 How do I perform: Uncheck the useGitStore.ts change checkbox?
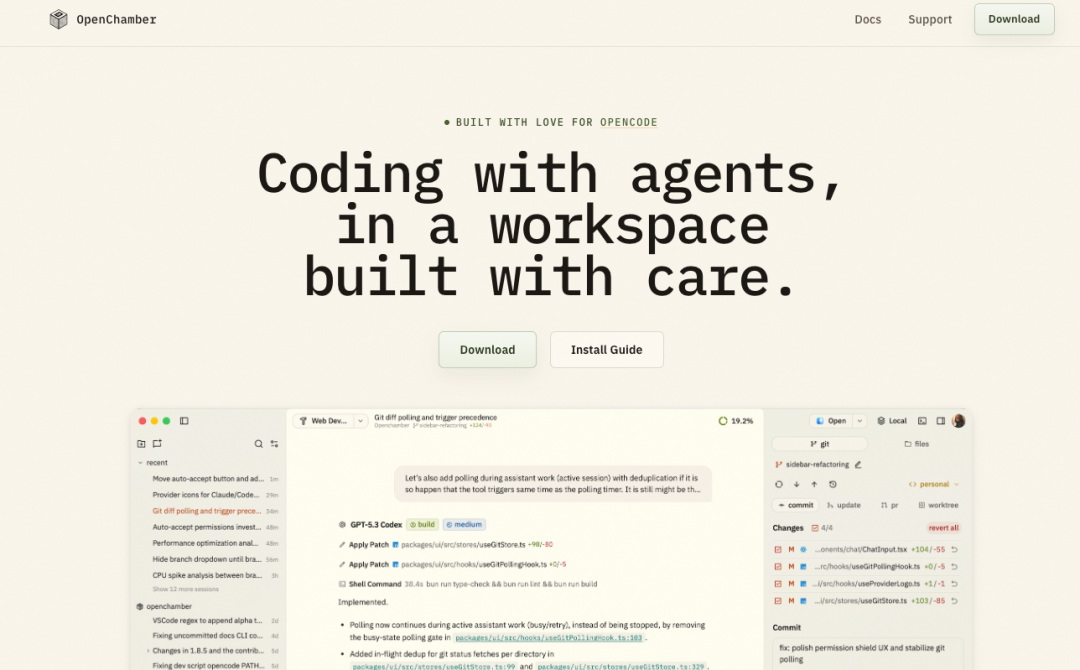[x=778, y=601]
